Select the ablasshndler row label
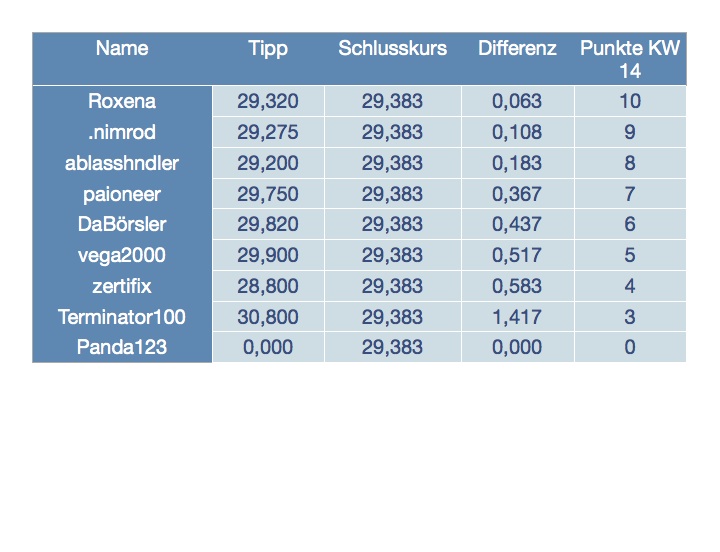This screenshot has height=552, width=720. coord(122,163)
